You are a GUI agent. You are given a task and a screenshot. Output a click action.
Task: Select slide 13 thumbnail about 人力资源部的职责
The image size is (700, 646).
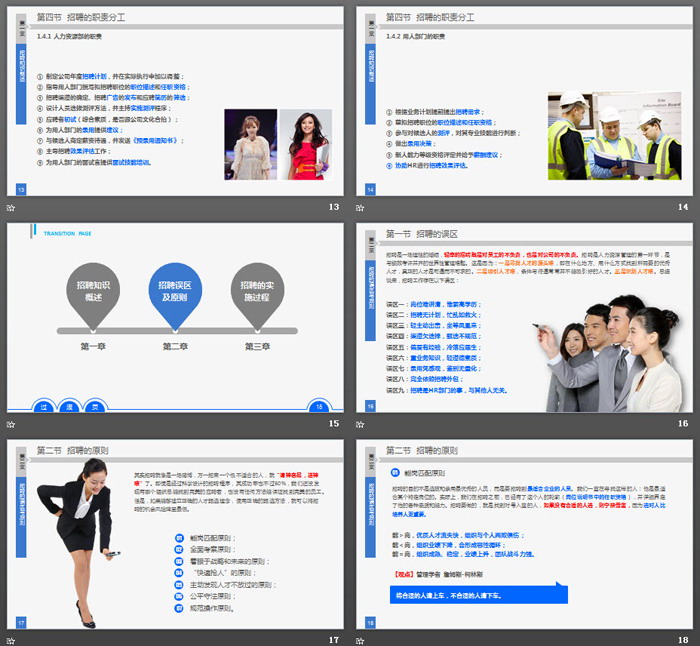point(174,101)
